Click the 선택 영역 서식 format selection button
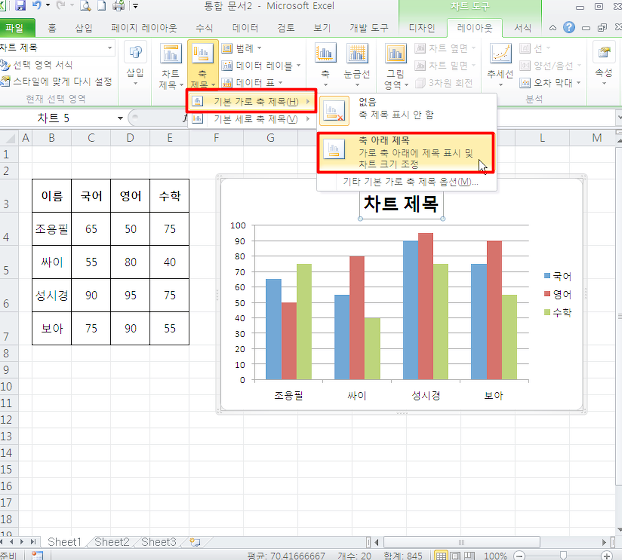The image size is (622, 560). [x=36, y=65]
